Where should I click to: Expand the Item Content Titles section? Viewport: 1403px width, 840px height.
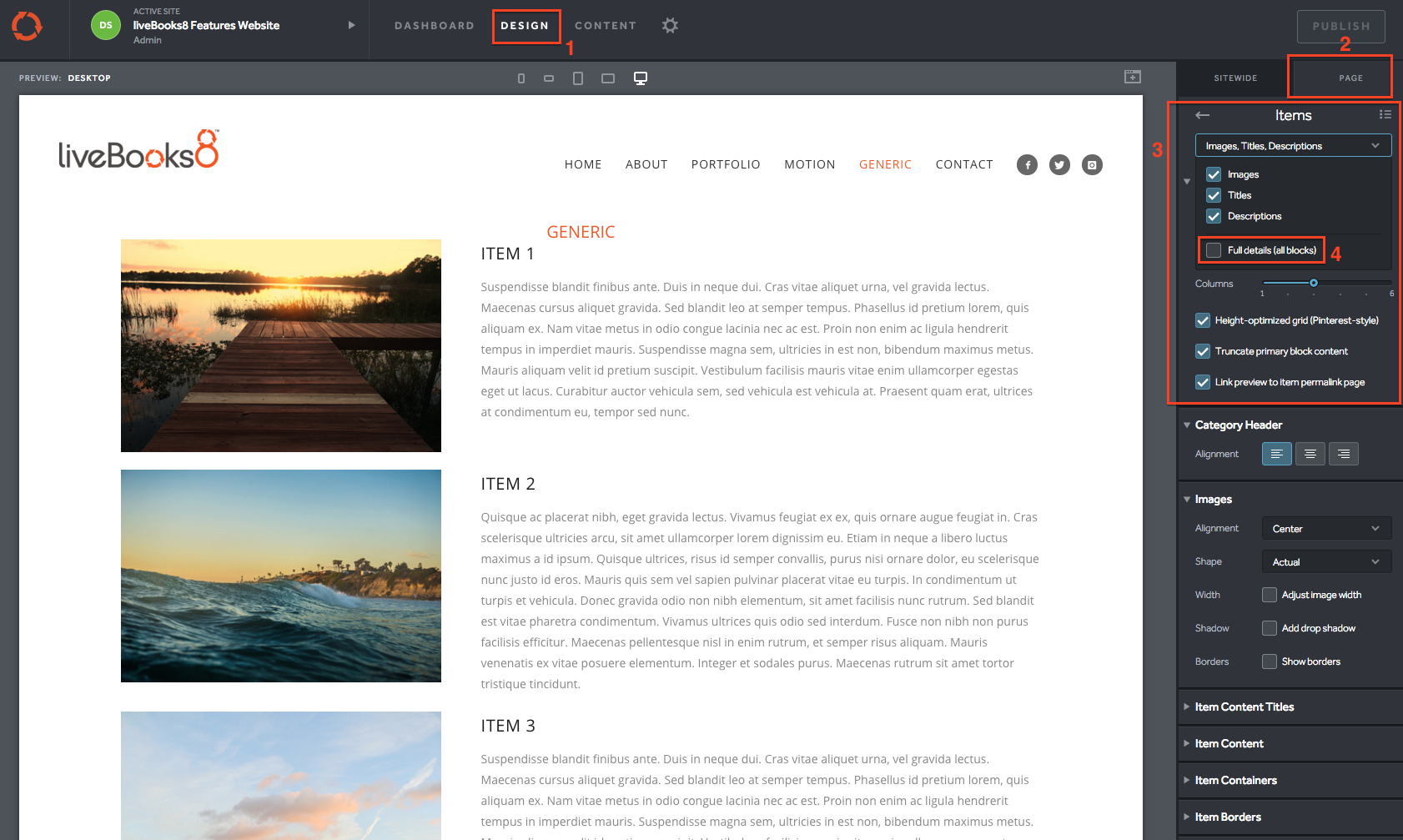(x=1244, y=707)
